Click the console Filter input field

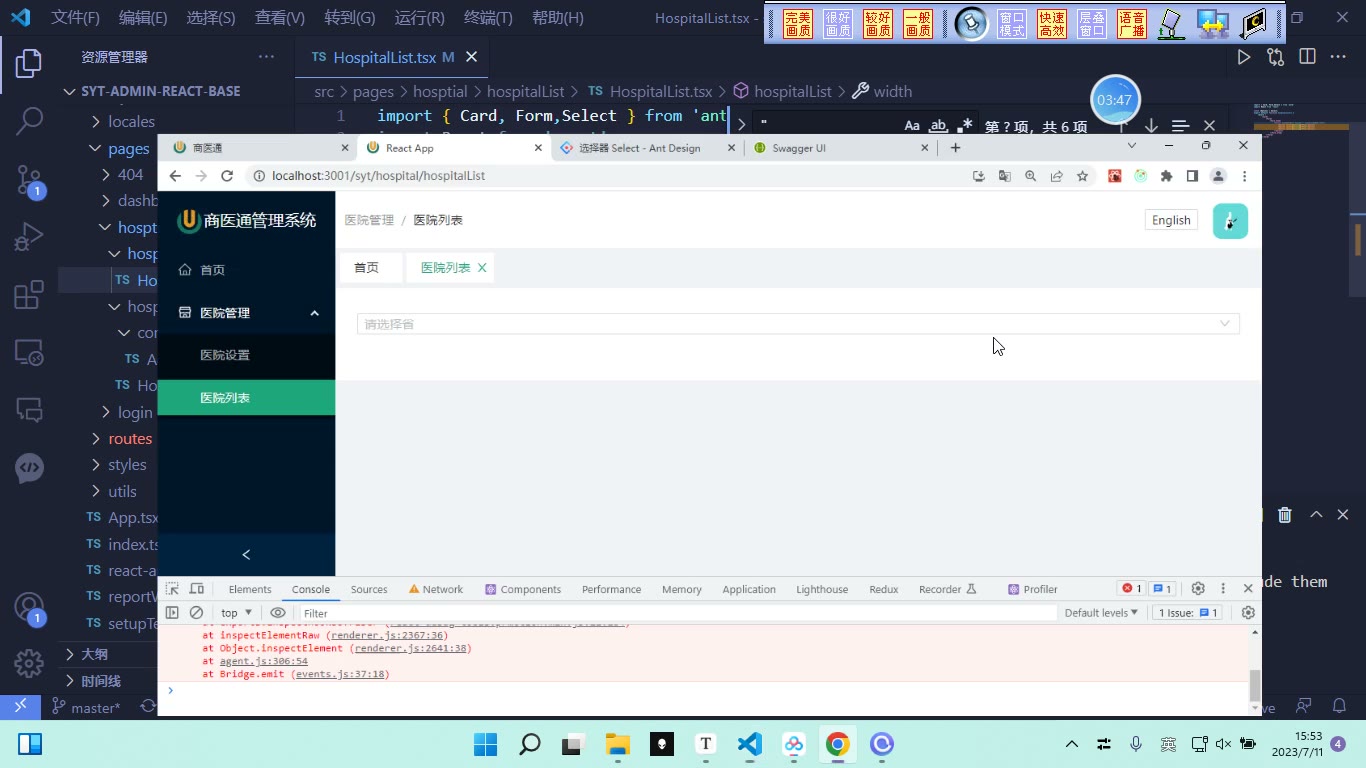pyautogui.click(x=678, y=613)
